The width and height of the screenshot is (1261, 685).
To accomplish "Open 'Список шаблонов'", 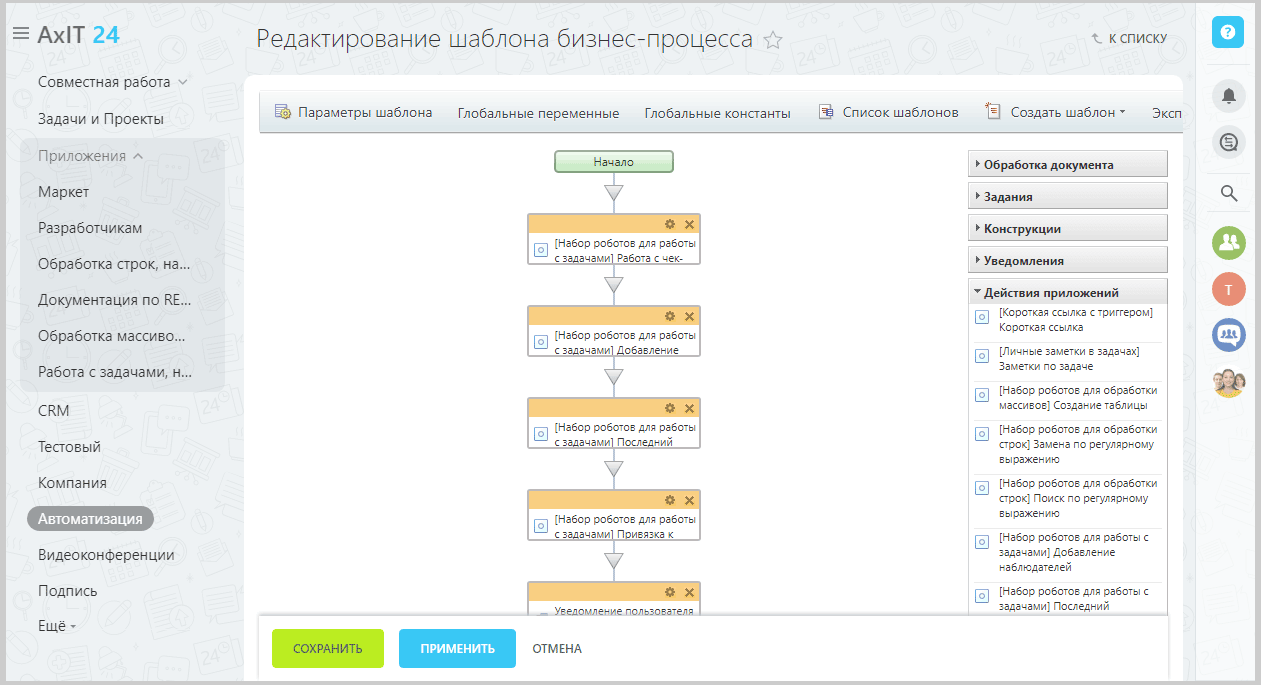I will [x=888, y=112].
